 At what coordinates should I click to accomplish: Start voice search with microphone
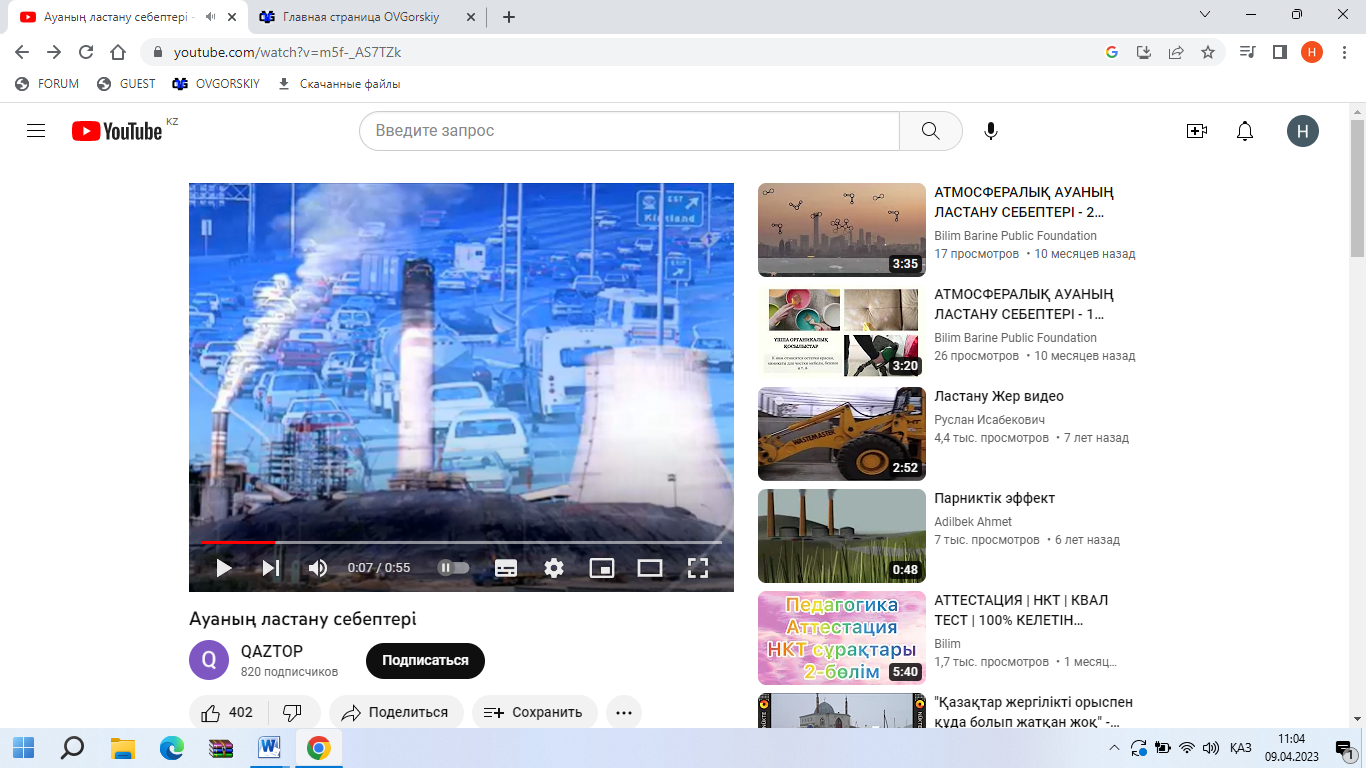coord(991,131)
